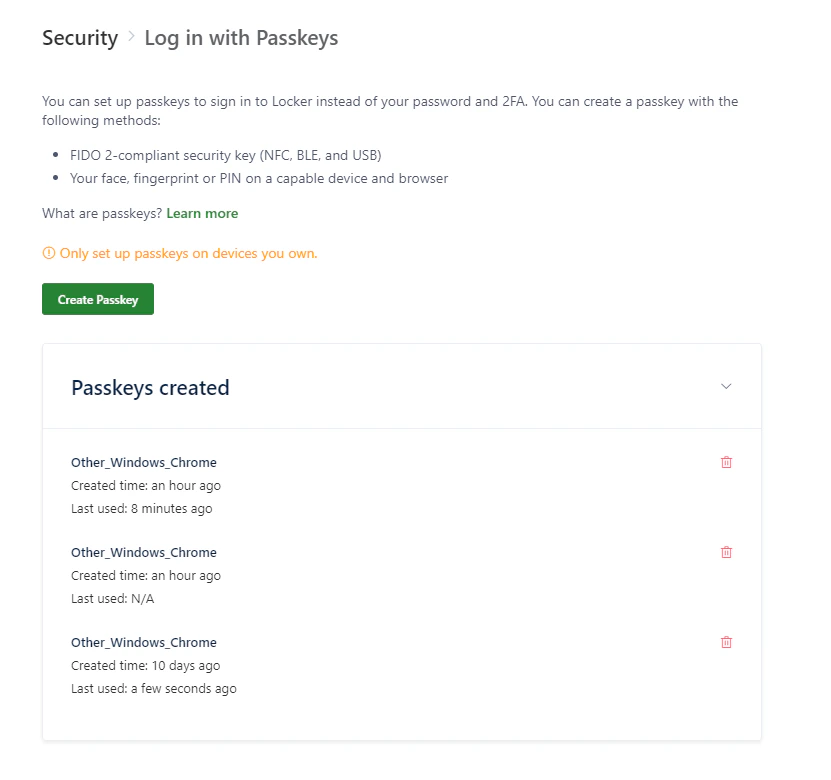Select the red delete icon in the top passkey row
The width and height of the screenshot is (831, 780).
tap(725, 462)
